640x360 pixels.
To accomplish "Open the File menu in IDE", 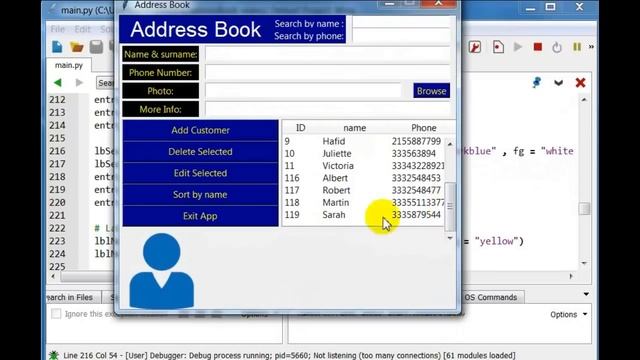I will click(58, 29).
